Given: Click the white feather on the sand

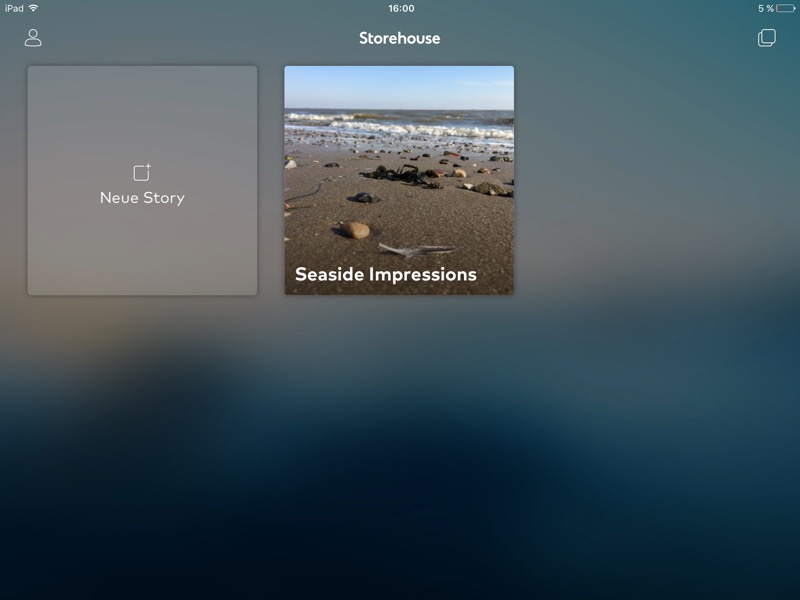Looking at the screenshot, I should tap(416, 249).
